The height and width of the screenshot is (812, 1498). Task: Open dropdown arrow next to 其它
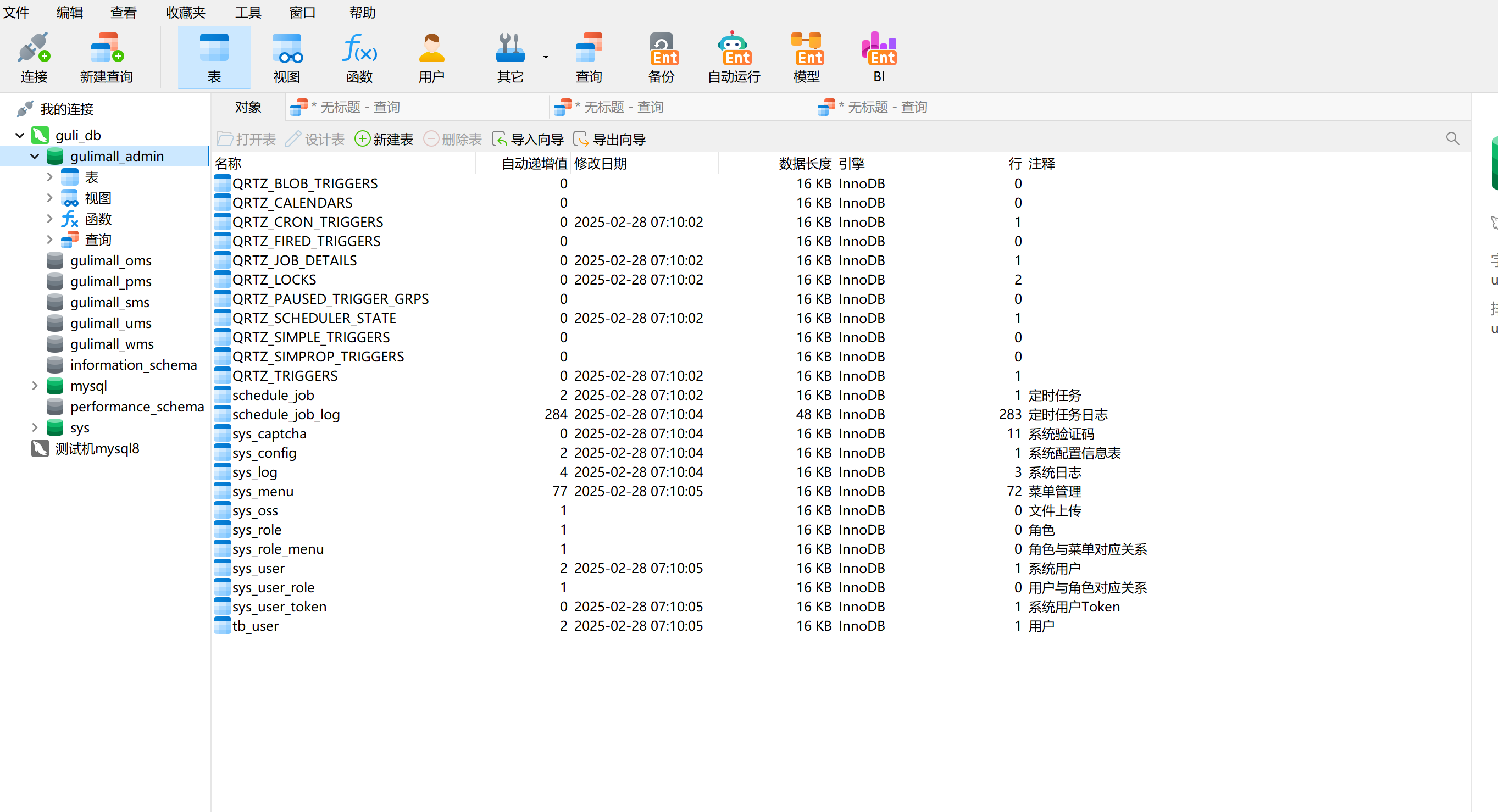point(546,57)
